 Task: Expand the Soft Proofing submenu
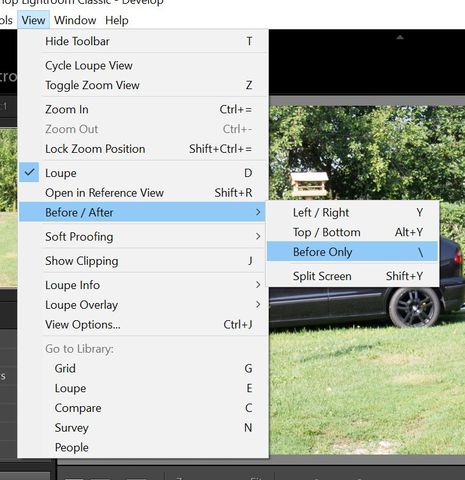coord(143,237)
